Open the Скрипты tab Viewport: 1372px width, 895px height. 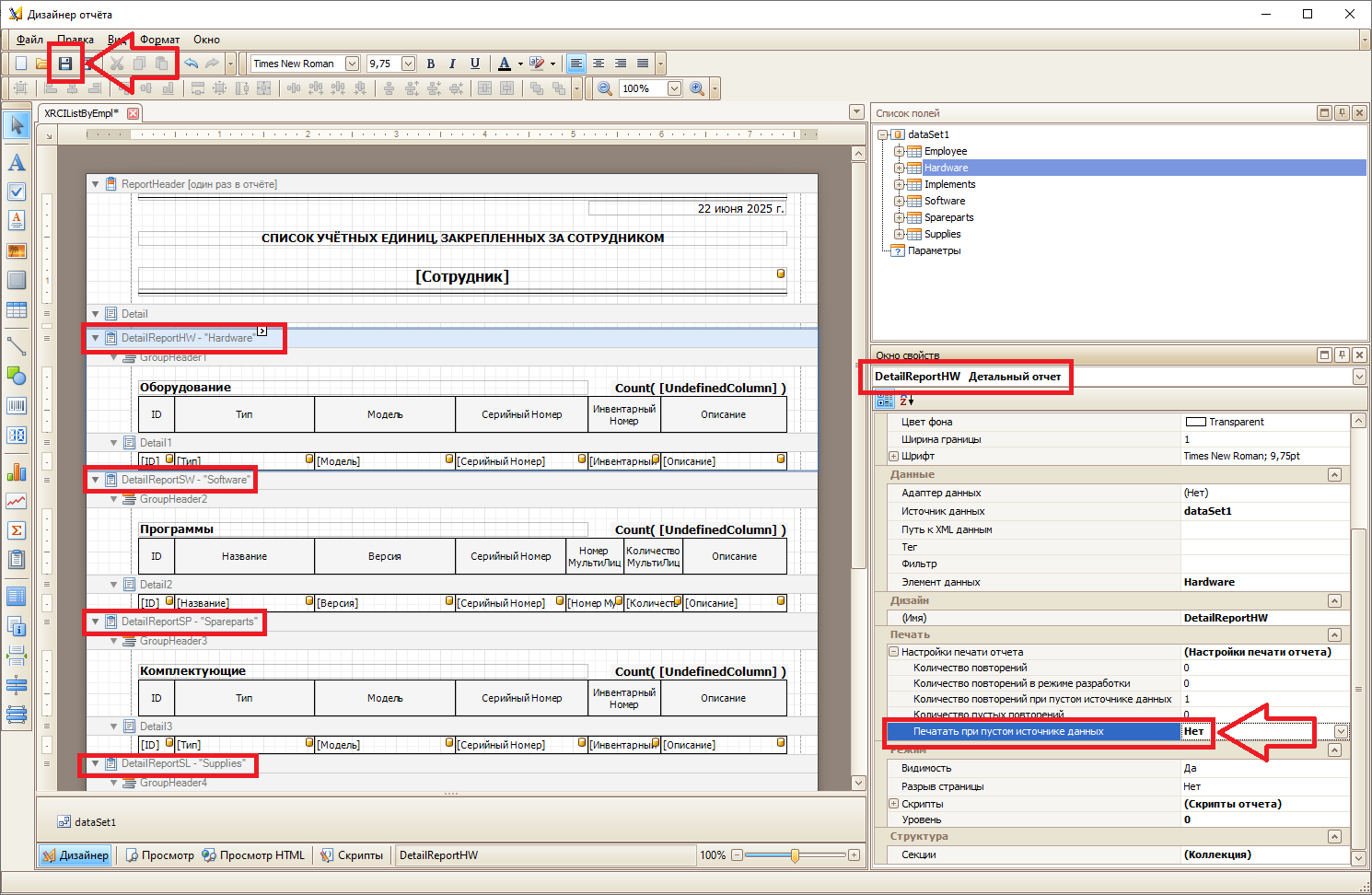point(352,855)
